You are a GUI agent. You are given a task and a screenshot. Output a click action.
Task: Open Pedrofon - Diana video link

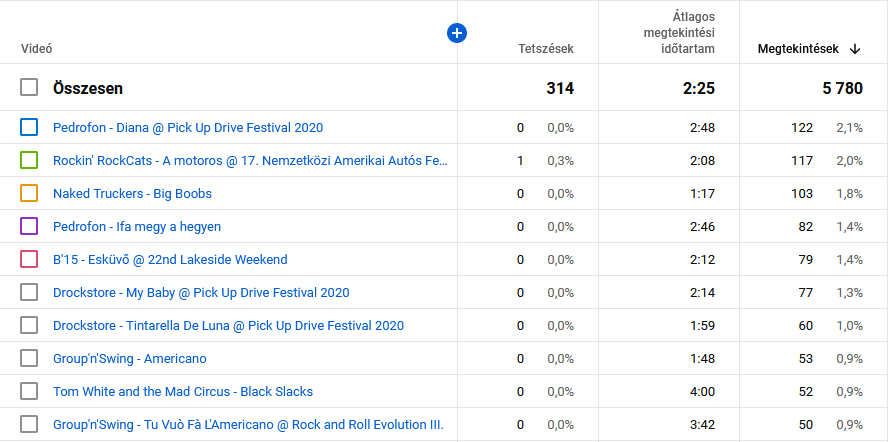(188, 127)
